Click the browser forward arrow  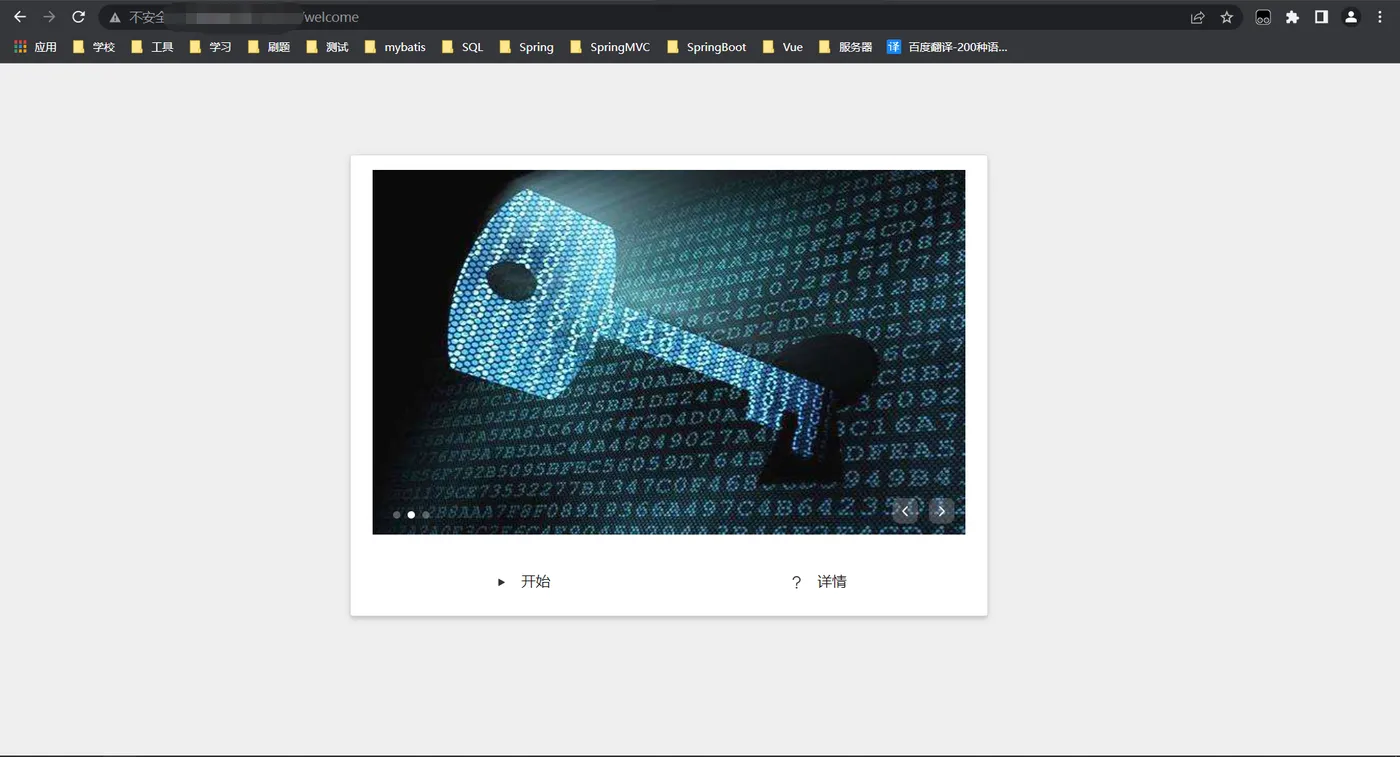(x=49, y=17)
